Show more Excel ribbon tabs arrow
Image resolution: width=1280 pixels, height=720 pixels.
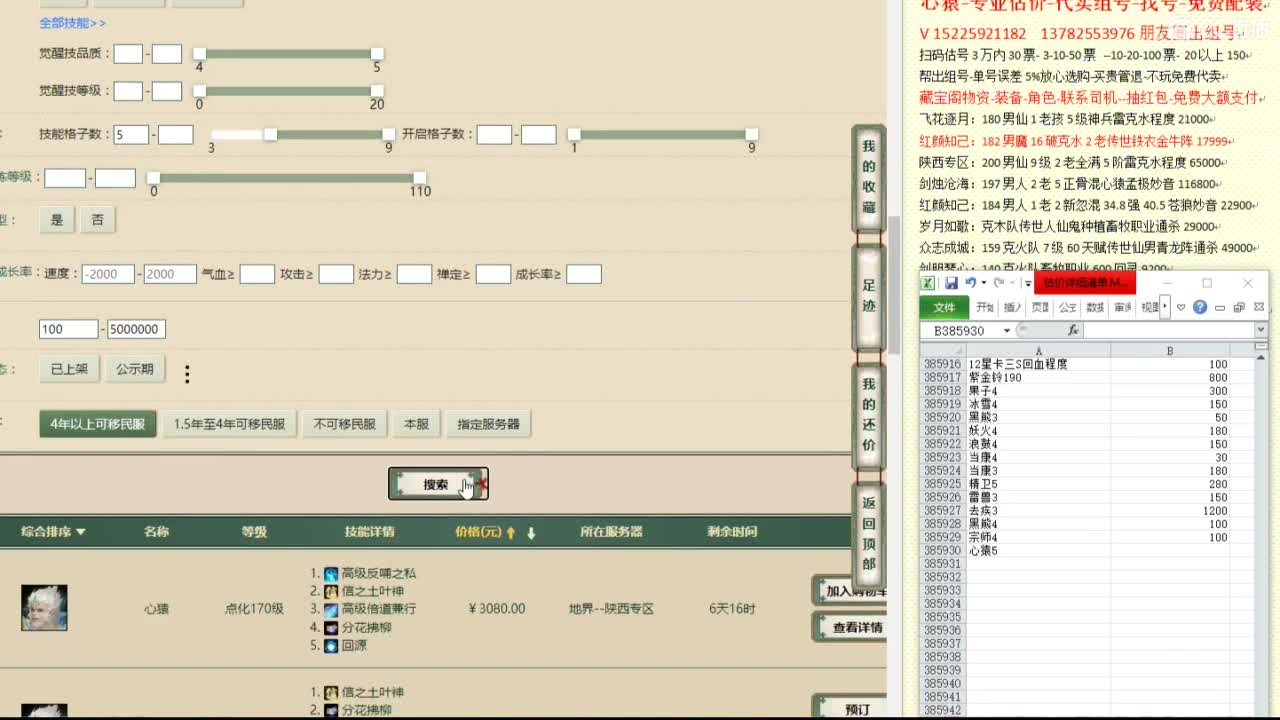(1165, 307)
